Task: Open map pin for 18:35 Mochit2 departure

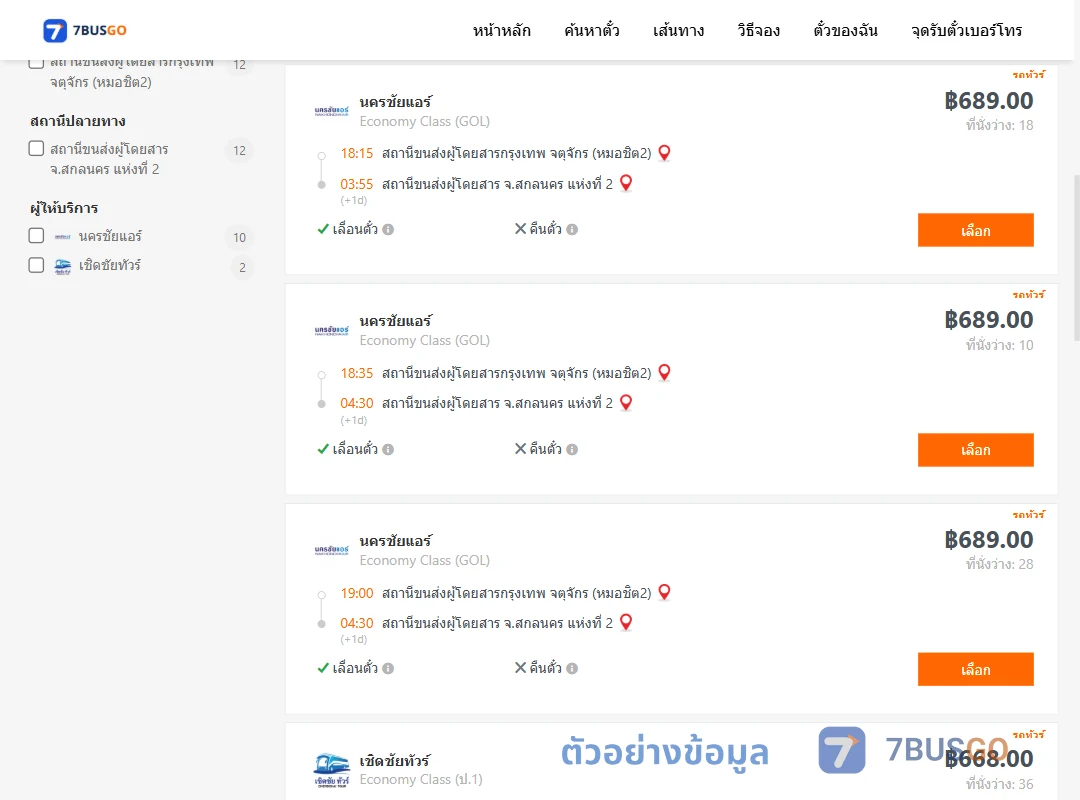Action: [x=664, y=373]
